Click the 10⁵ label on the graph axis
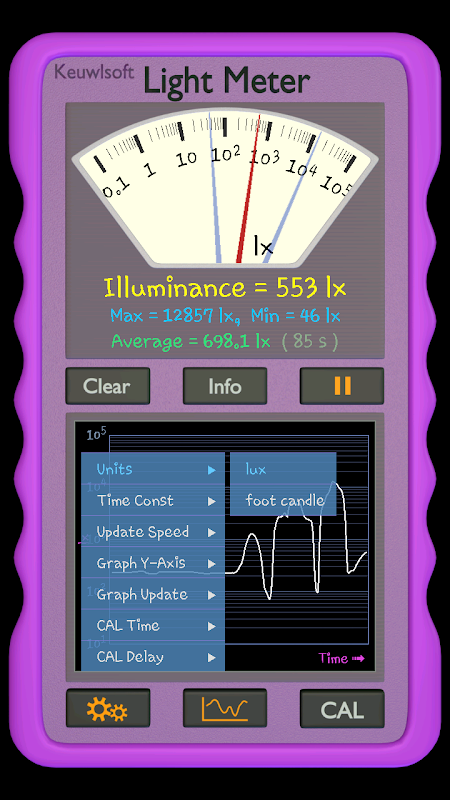 point(96,434)
